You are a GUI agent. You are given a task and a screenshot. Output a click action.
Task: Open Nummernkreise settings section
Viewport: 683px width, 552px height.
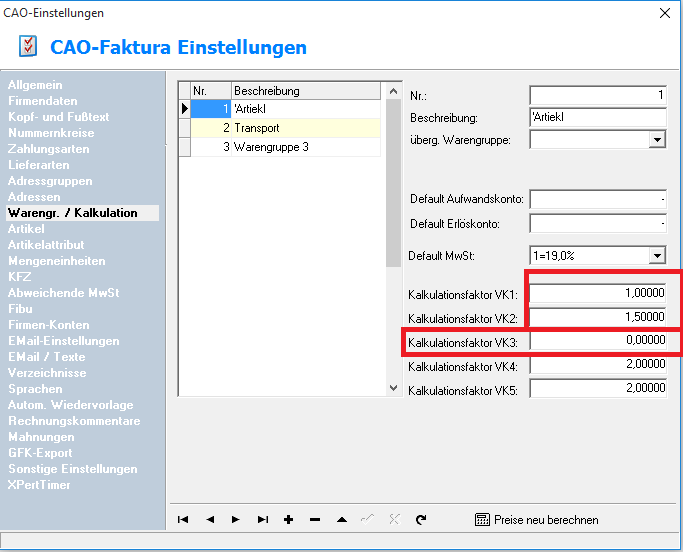coord(51,133)
